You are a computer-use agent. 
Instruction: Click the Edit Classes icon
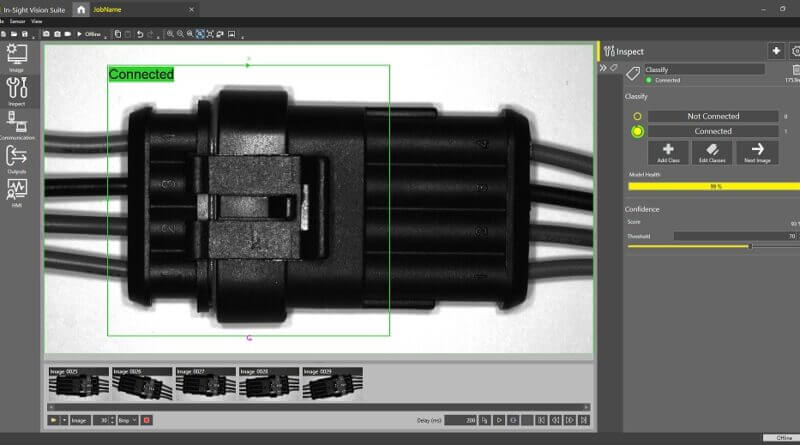(x=712, y=152)
